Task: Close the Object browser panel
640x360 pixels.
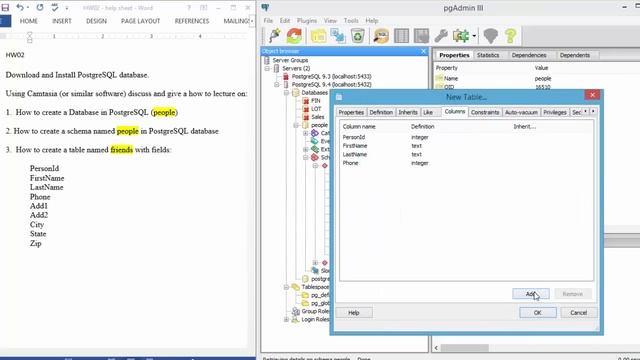Action: click(423, 51)
